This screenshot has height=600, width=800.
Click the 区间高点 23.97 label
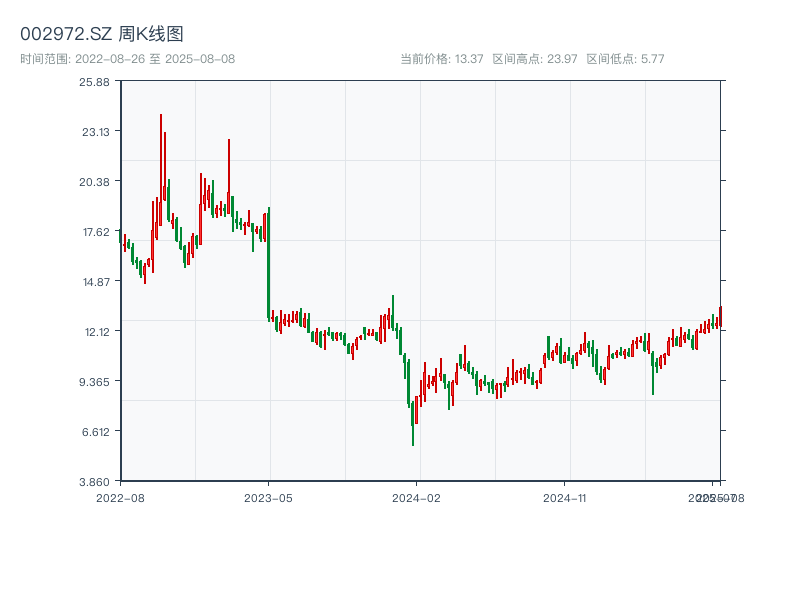pos(535,59)
